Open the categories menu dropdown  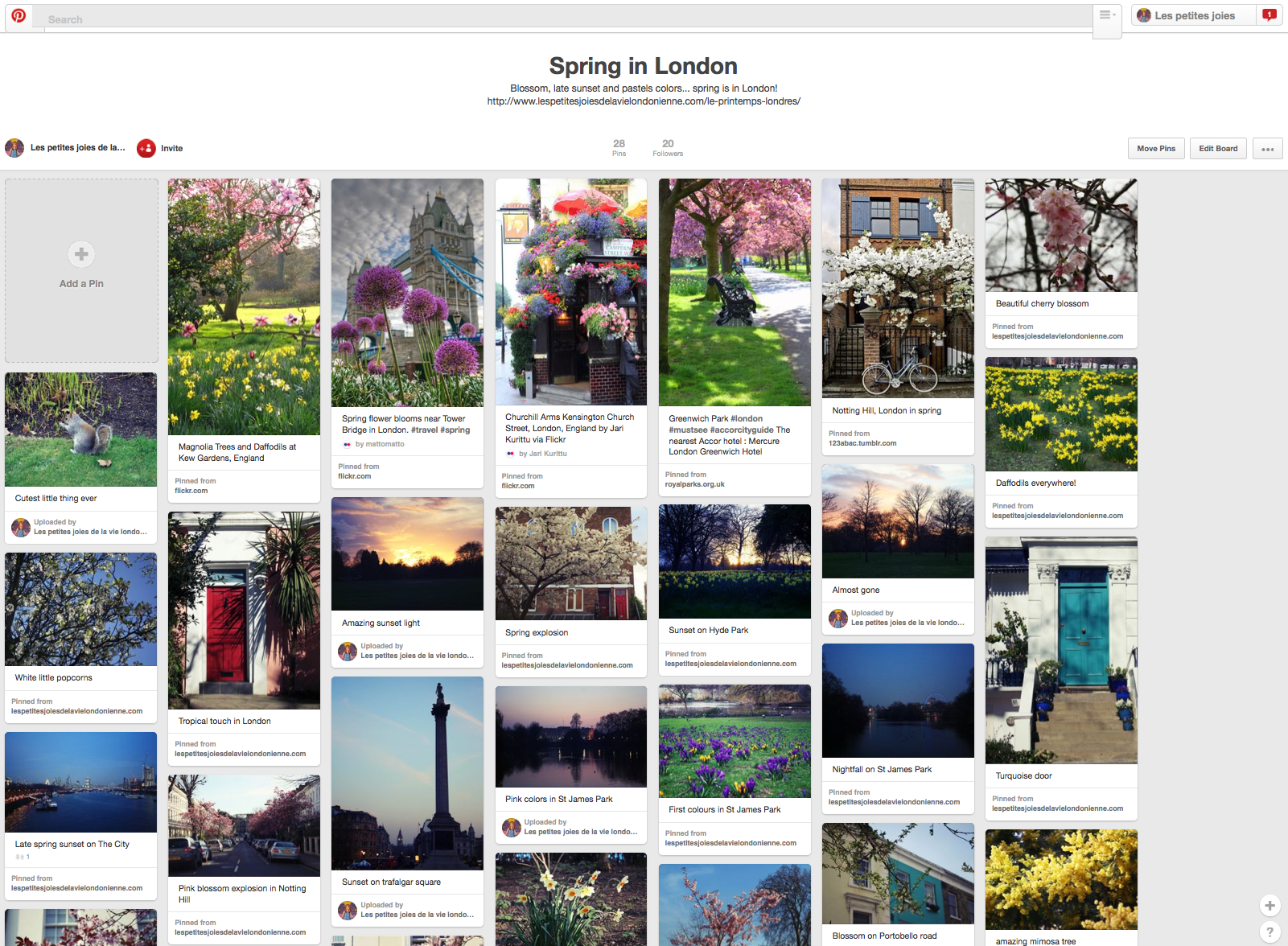[1107, 16]
